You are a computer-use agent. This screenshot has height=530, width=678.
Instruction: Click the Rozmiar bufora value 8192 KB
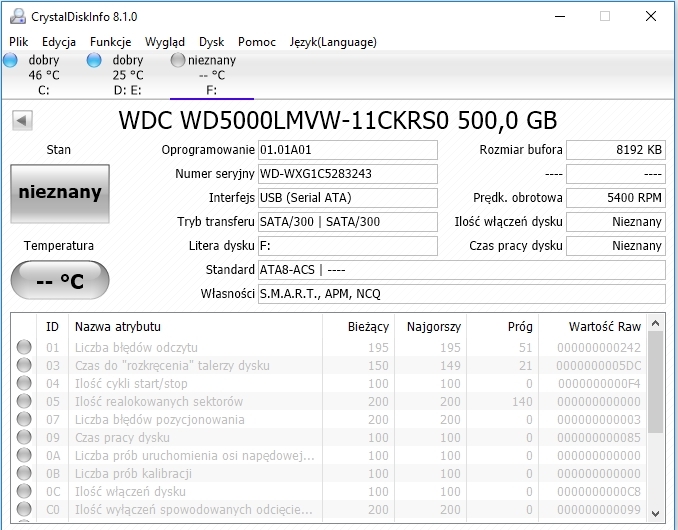(616, 150)
